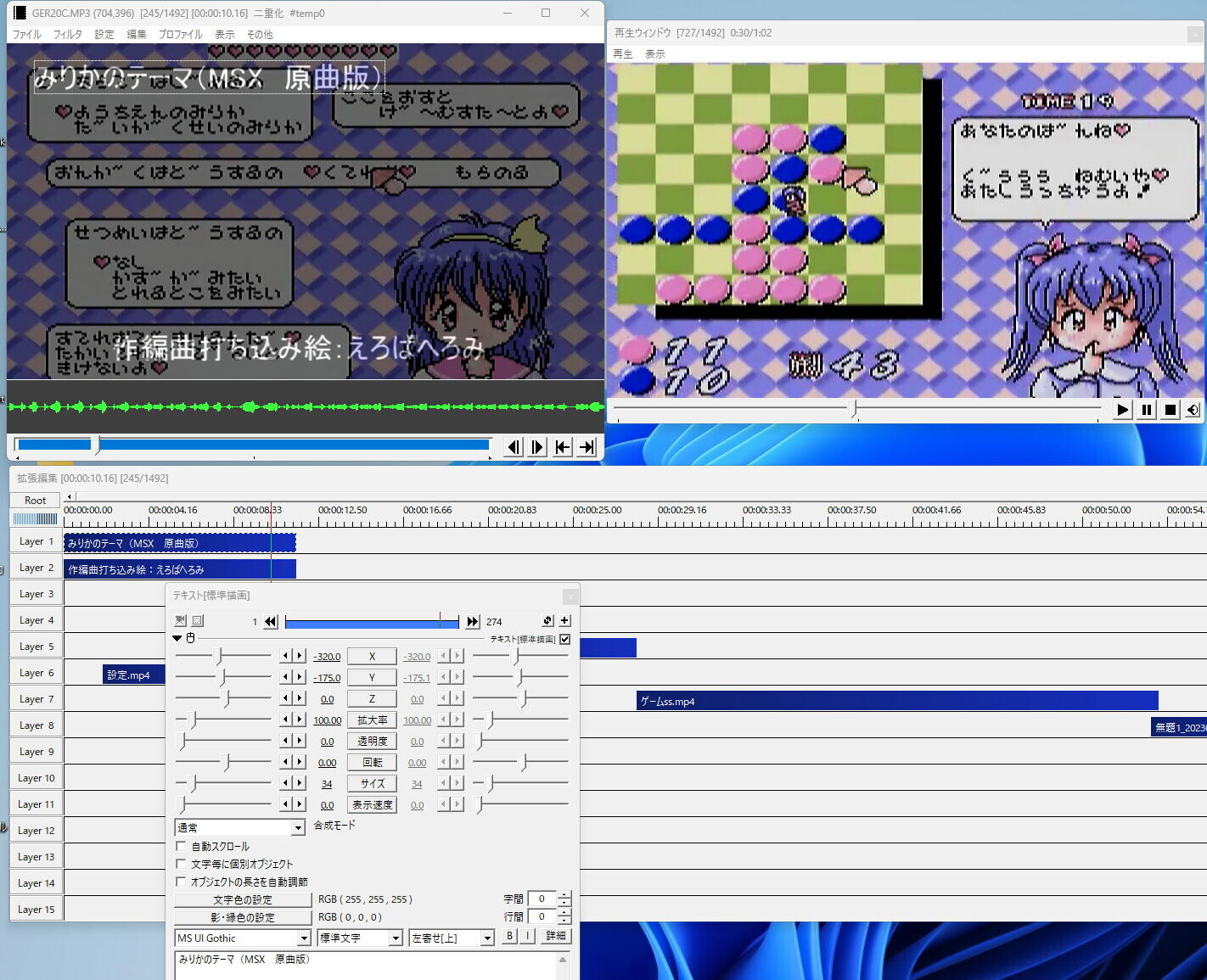Open the 編集 menu
Image resolution: width=1207 pixels, height=980 pixels.
[x=137, y=35]
